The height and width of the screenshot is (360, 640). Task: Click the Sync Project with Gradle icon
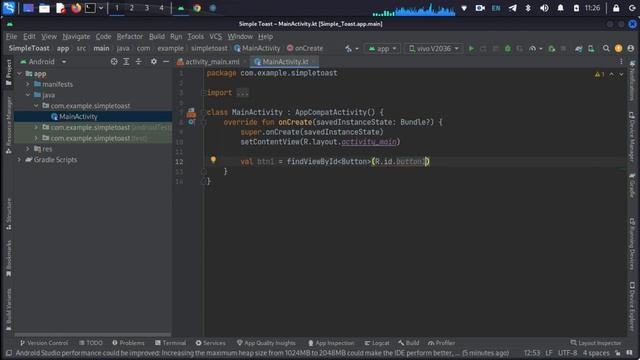pos(578,49)
